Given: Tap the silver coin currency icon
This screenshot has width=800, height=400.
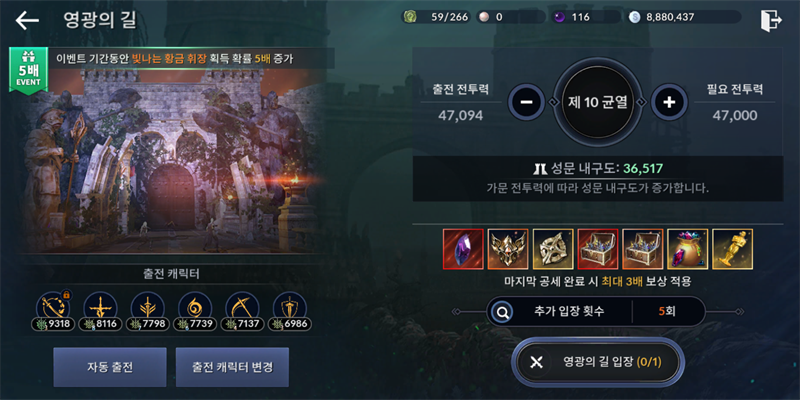Looking at the screenshot, I should (636, 17).
